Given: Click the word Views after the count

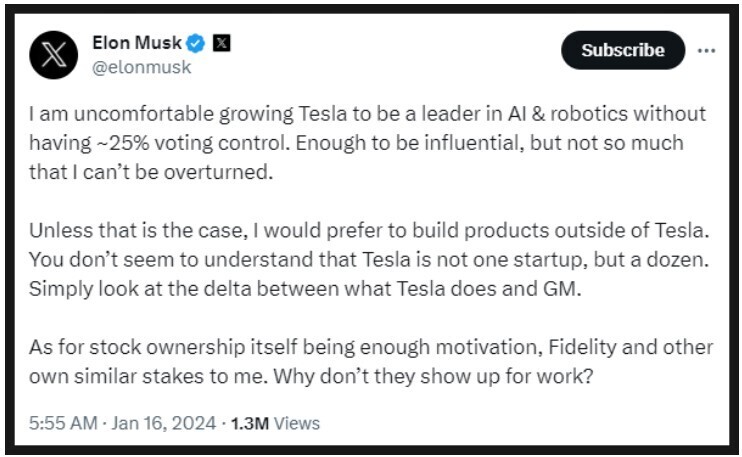Looking at the screenshot, I should (297, 423).
